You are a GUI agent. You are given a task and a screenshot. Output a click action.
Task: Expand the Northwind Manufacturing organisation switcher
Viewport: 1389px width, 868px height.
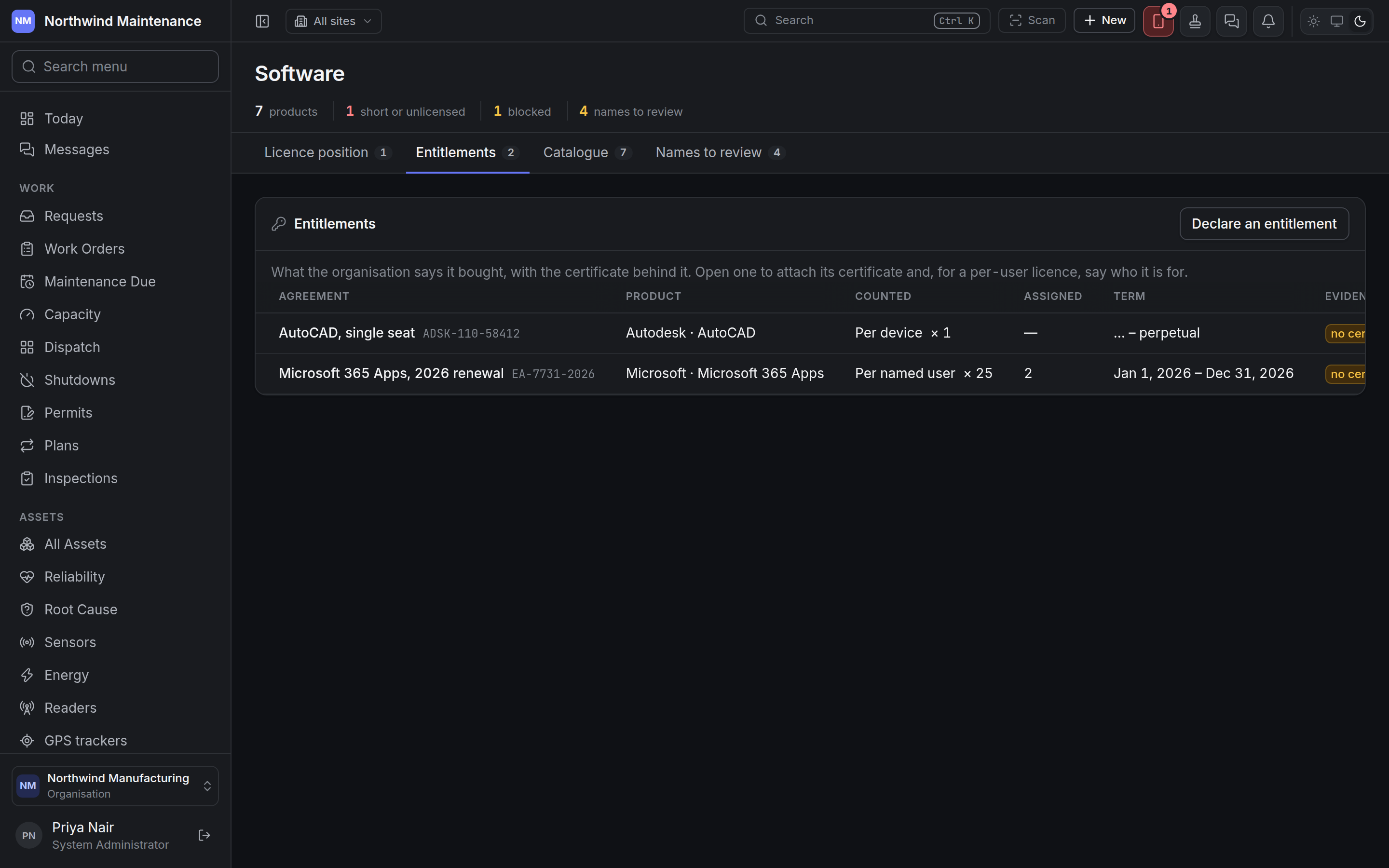pyautogui.click(x=115, y=786)
